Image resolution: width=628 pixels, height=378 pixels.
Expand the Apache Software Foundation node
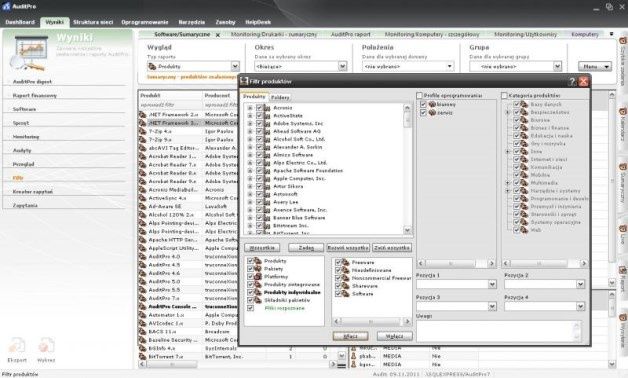click(250, 171)
